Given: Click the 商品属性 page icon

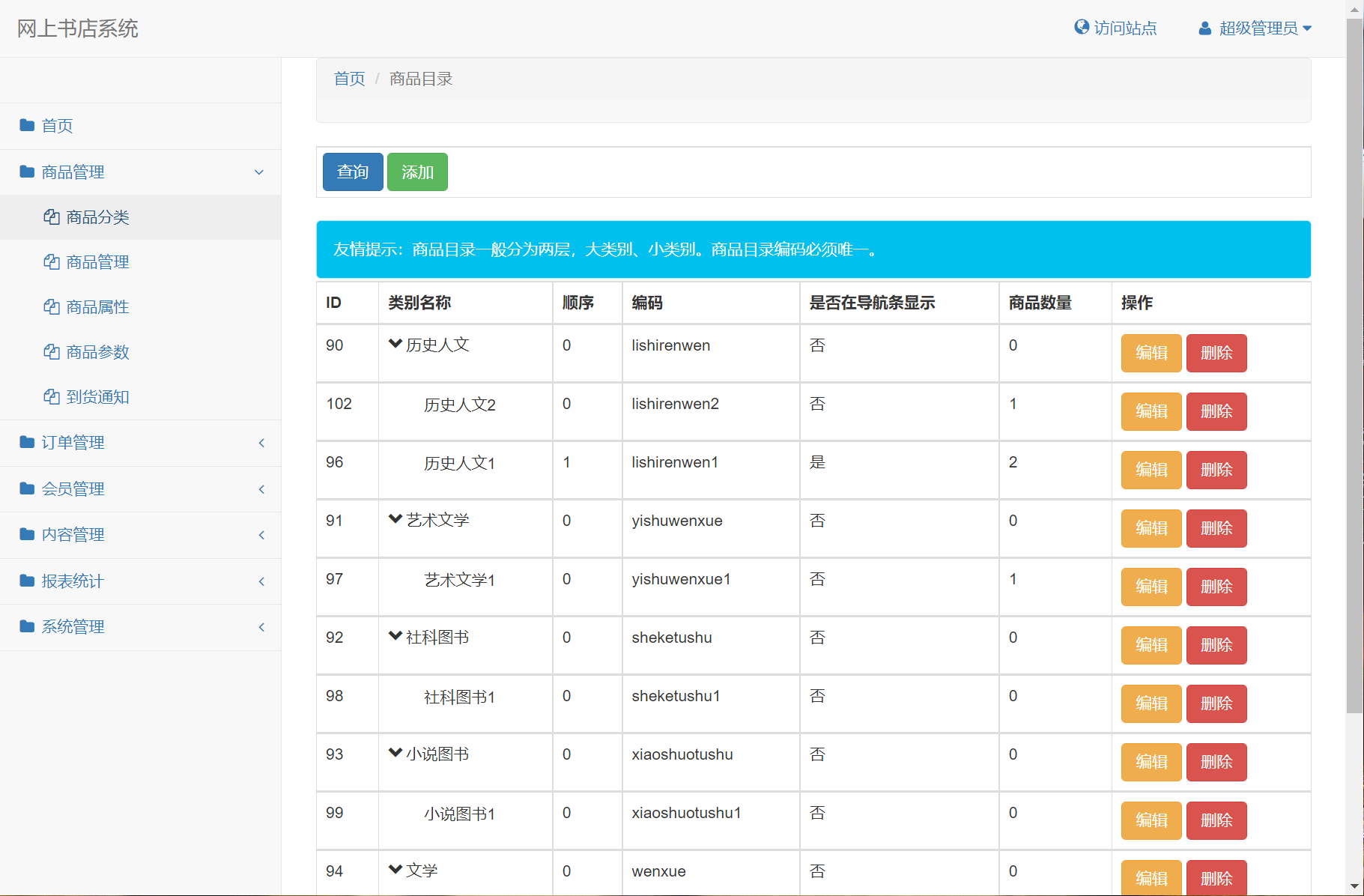Looking at the screenshot, I should tap(51, 307).
